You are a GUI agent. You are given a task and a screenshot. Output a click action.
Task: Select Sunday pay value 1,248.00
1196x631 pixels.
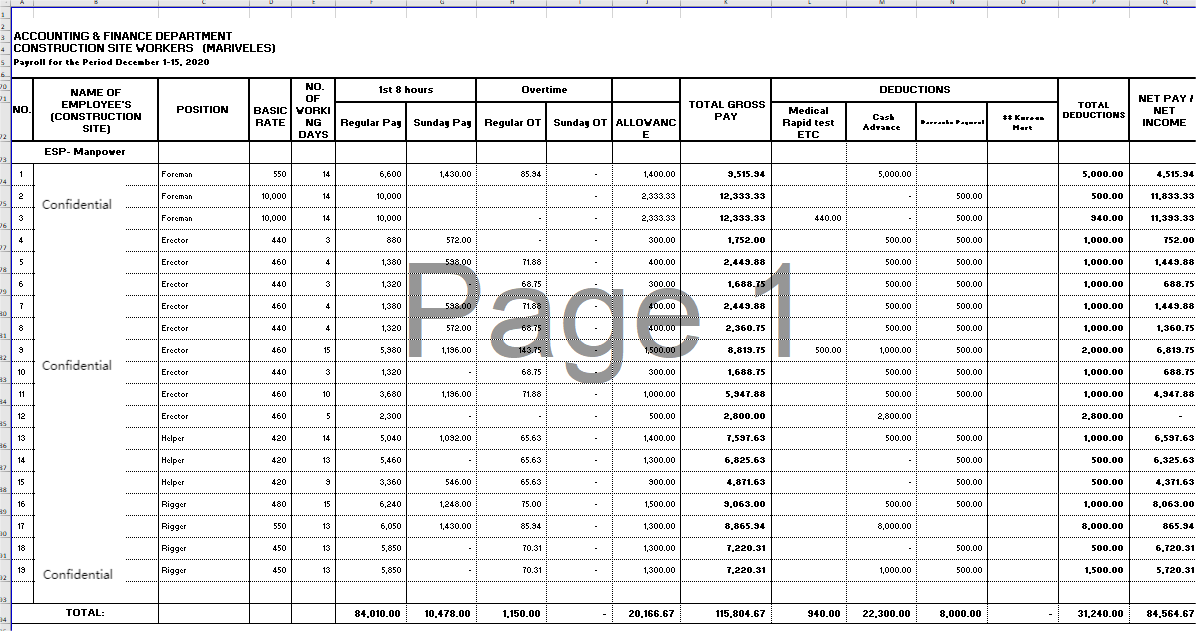pos(455,504)
